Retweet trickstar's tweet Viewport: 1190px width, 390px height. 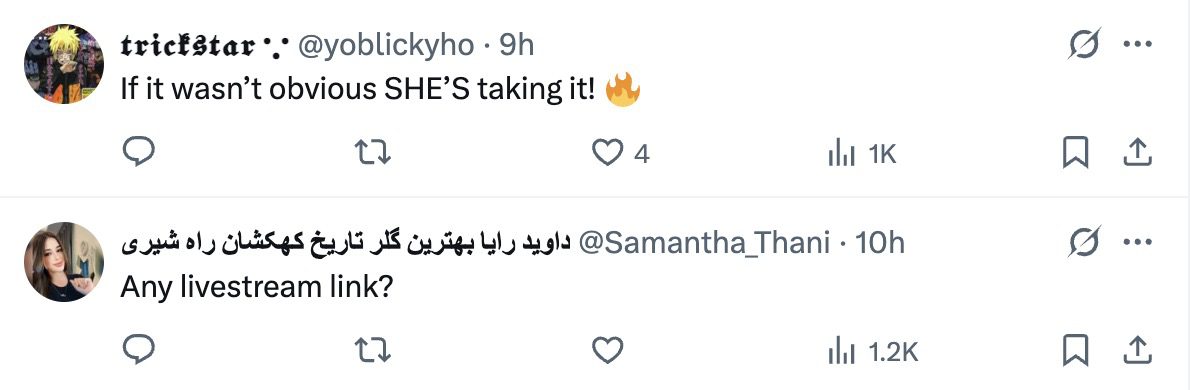click(373, 154)
